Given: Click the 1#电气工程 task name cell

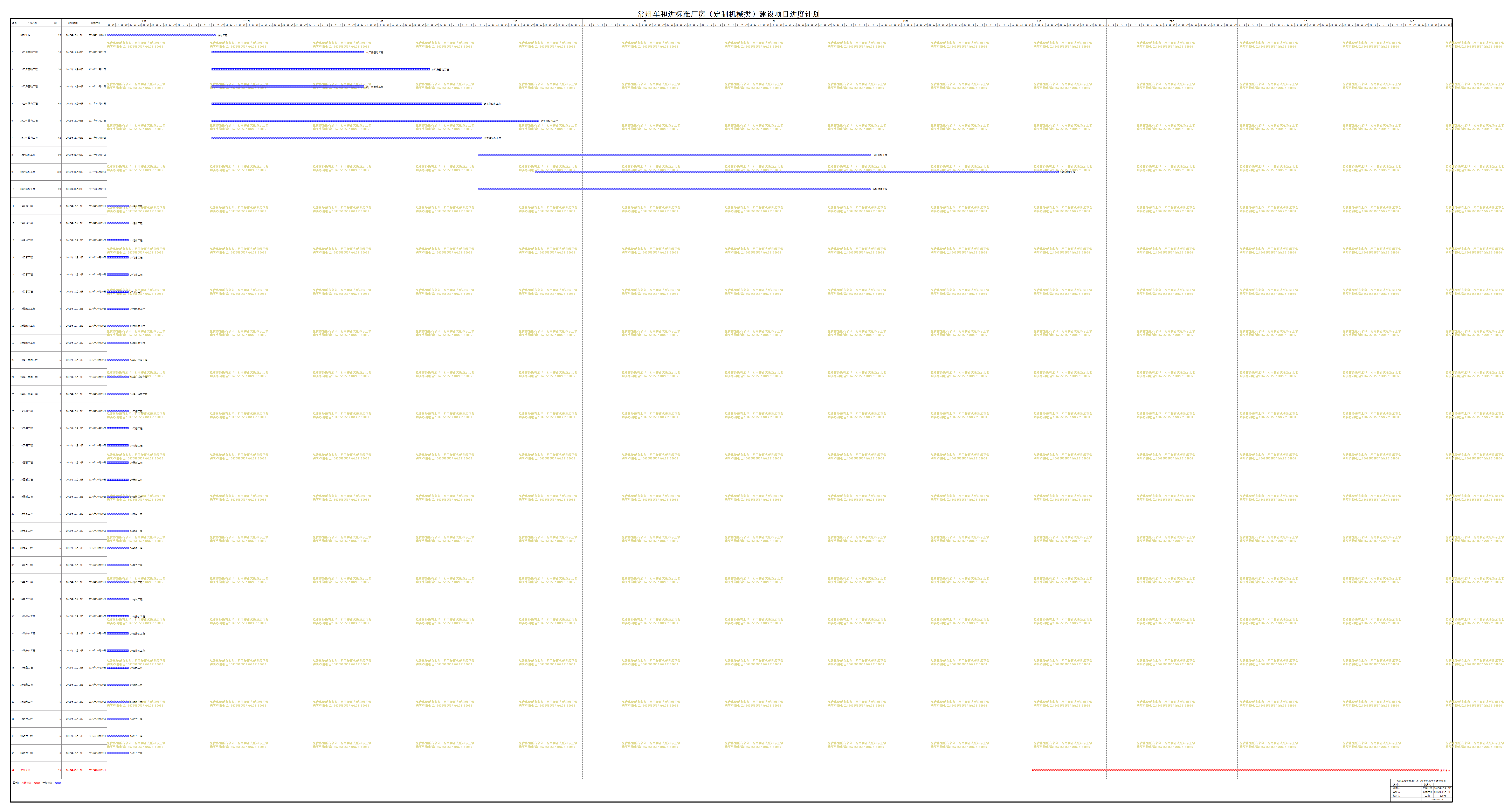Looking at the screenshot, I should (x=33, y=565).
